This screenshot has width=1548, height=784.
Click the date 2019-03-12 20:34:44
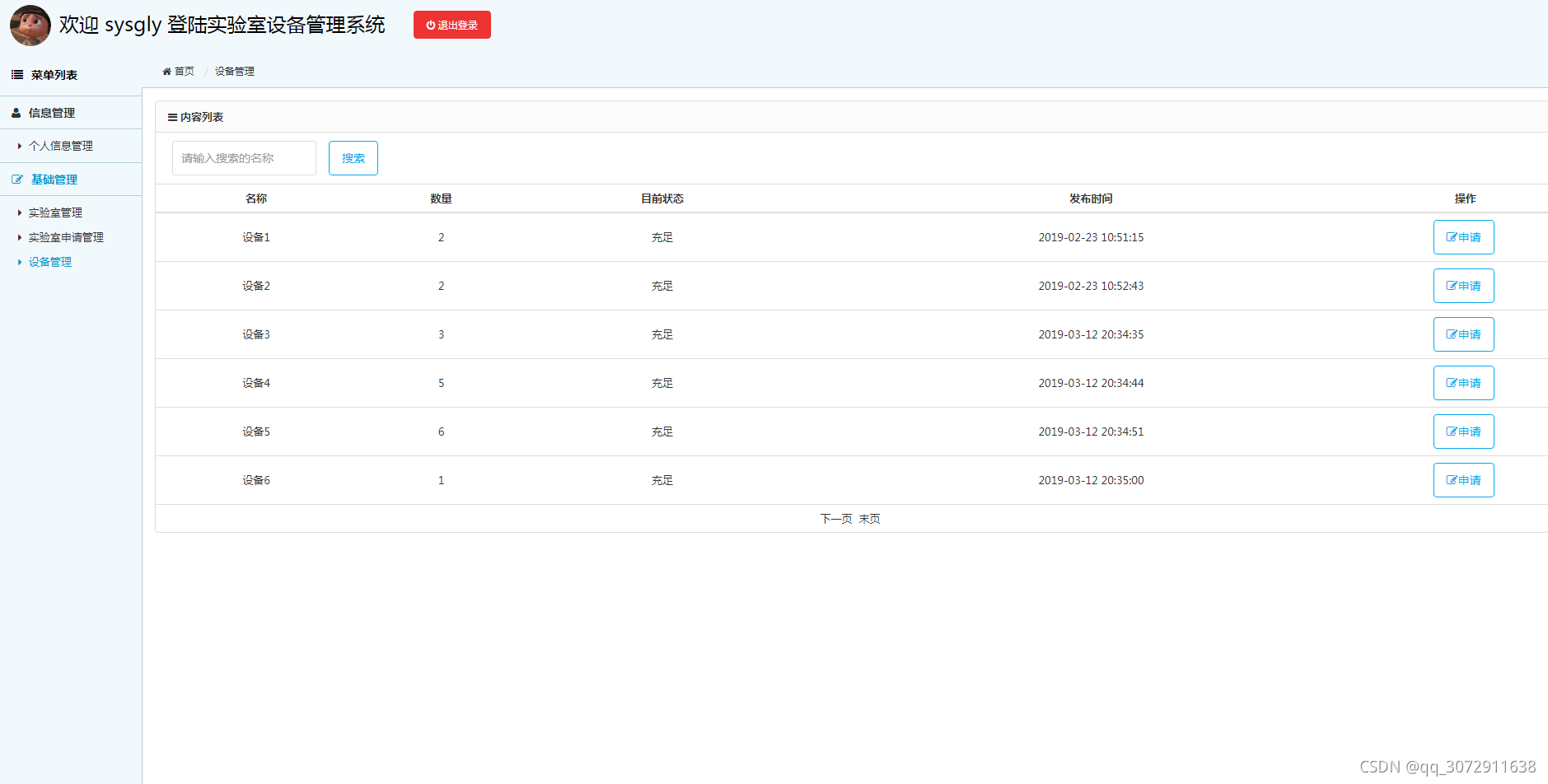(x=1091, y=383)
